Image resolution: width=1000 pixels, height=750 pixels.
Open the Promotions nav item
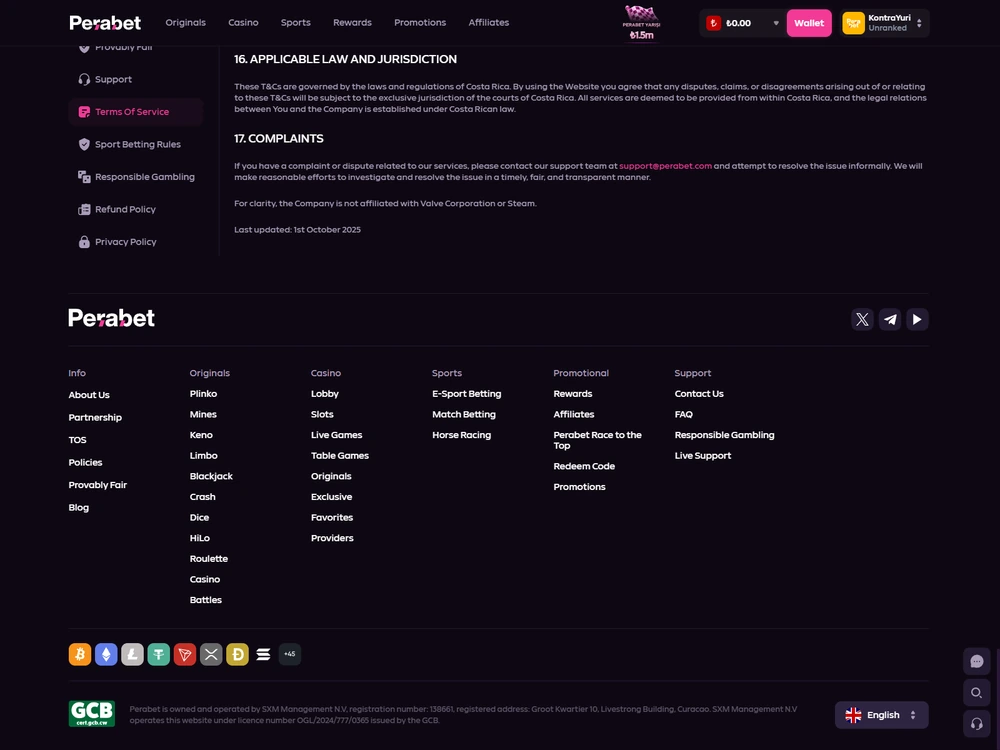coord(420,22)
